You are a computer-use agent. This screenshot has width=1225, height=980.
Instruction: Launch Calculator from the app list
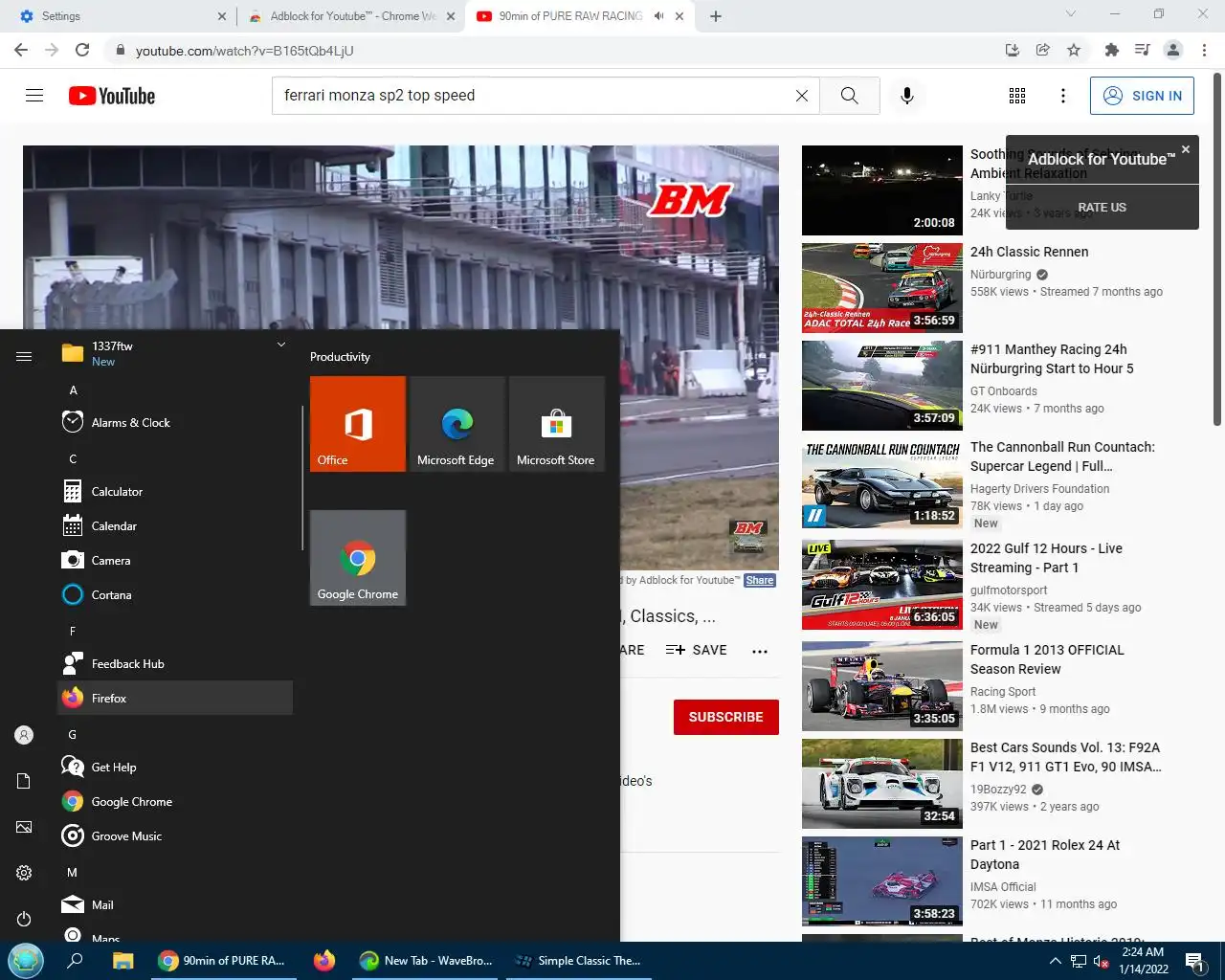(x=175, y=491)
